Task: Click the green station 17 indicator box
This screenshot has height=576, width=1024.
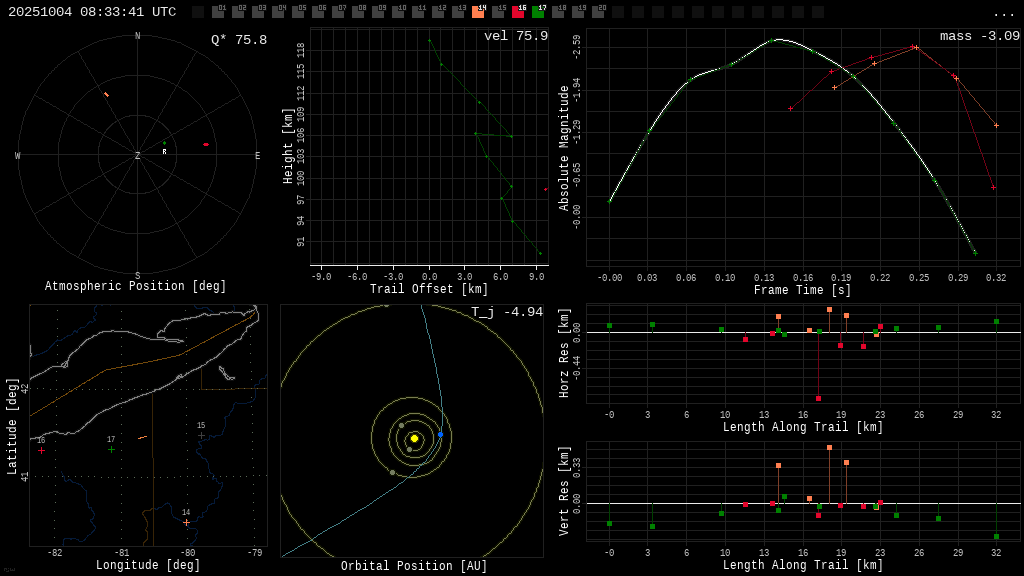Action: 538,12
